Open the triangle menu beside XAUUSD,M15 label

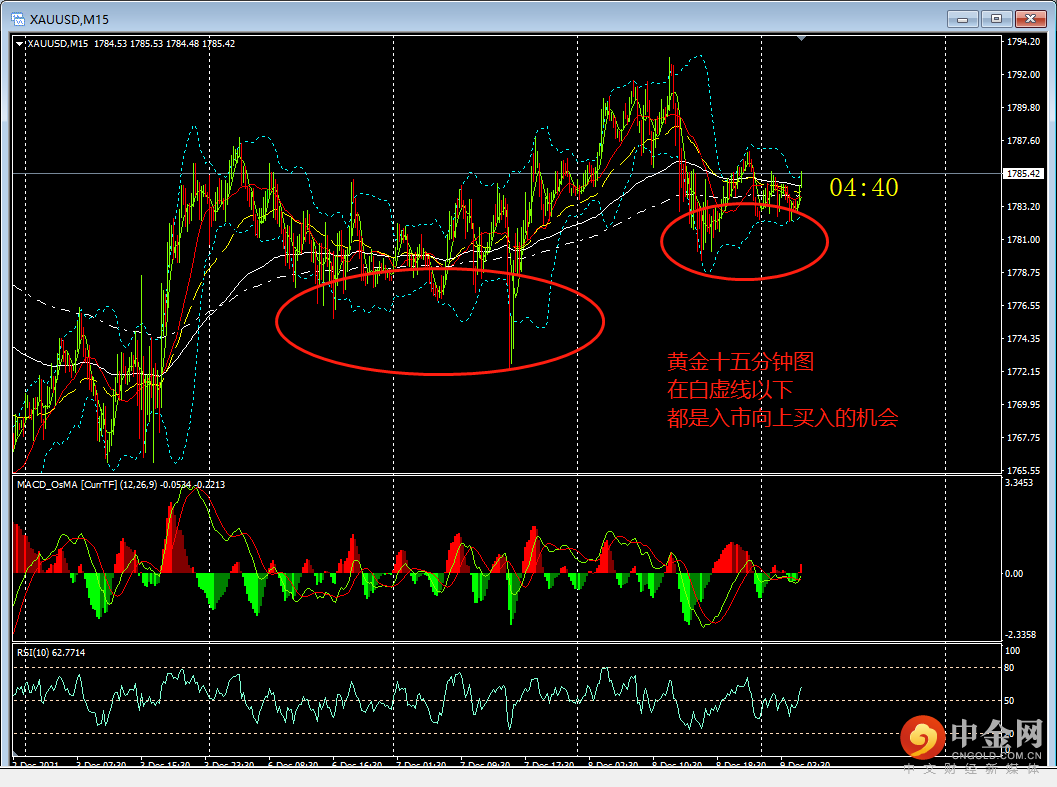coord(19,44)
